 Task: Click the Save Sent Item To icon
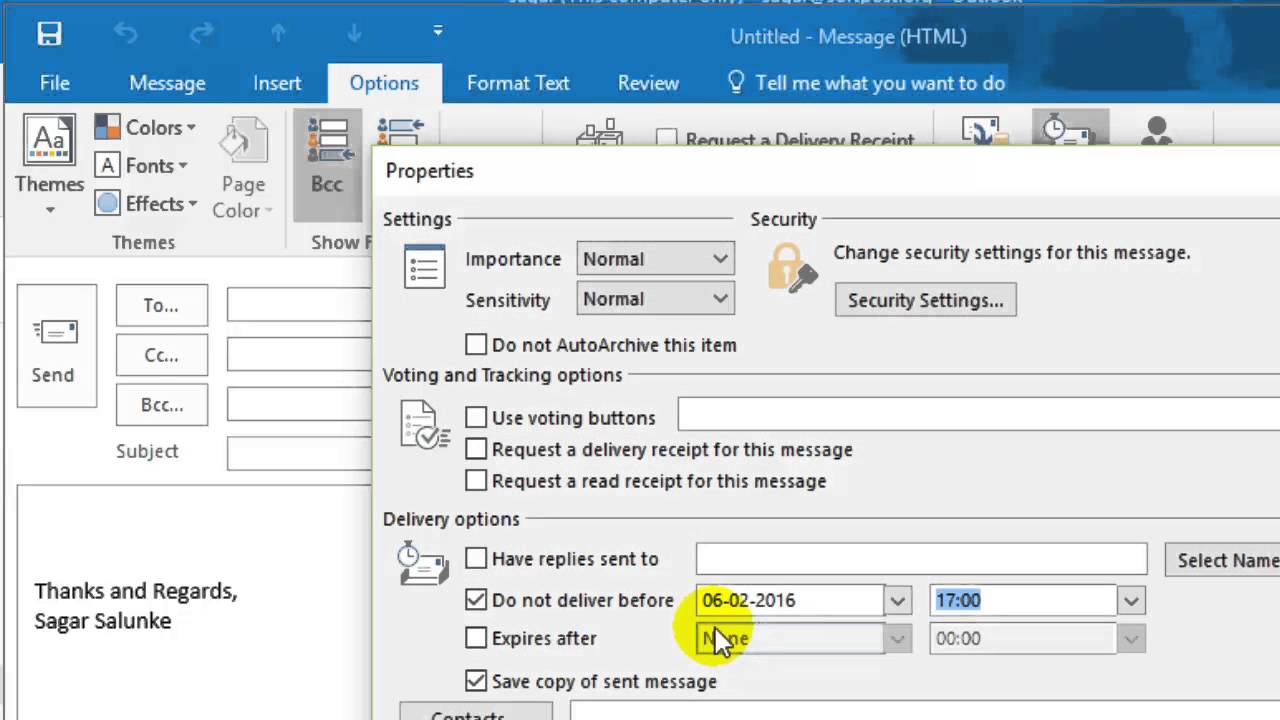coord(984,131)
